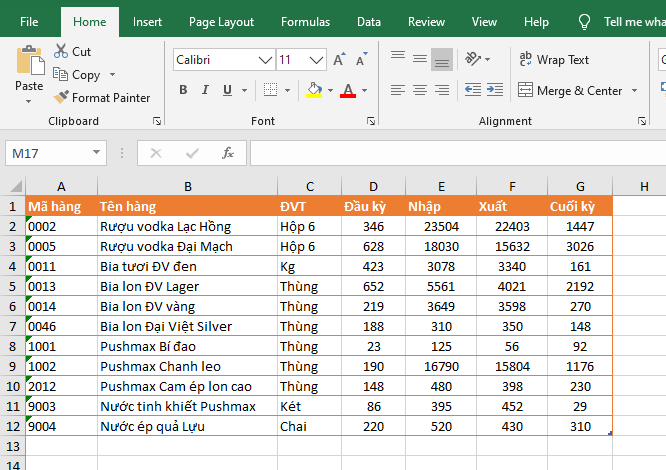This screenshot has height=470, width=666.
Task: Click the Decrease Font Size icon
Action: click(x=359, y=60)
